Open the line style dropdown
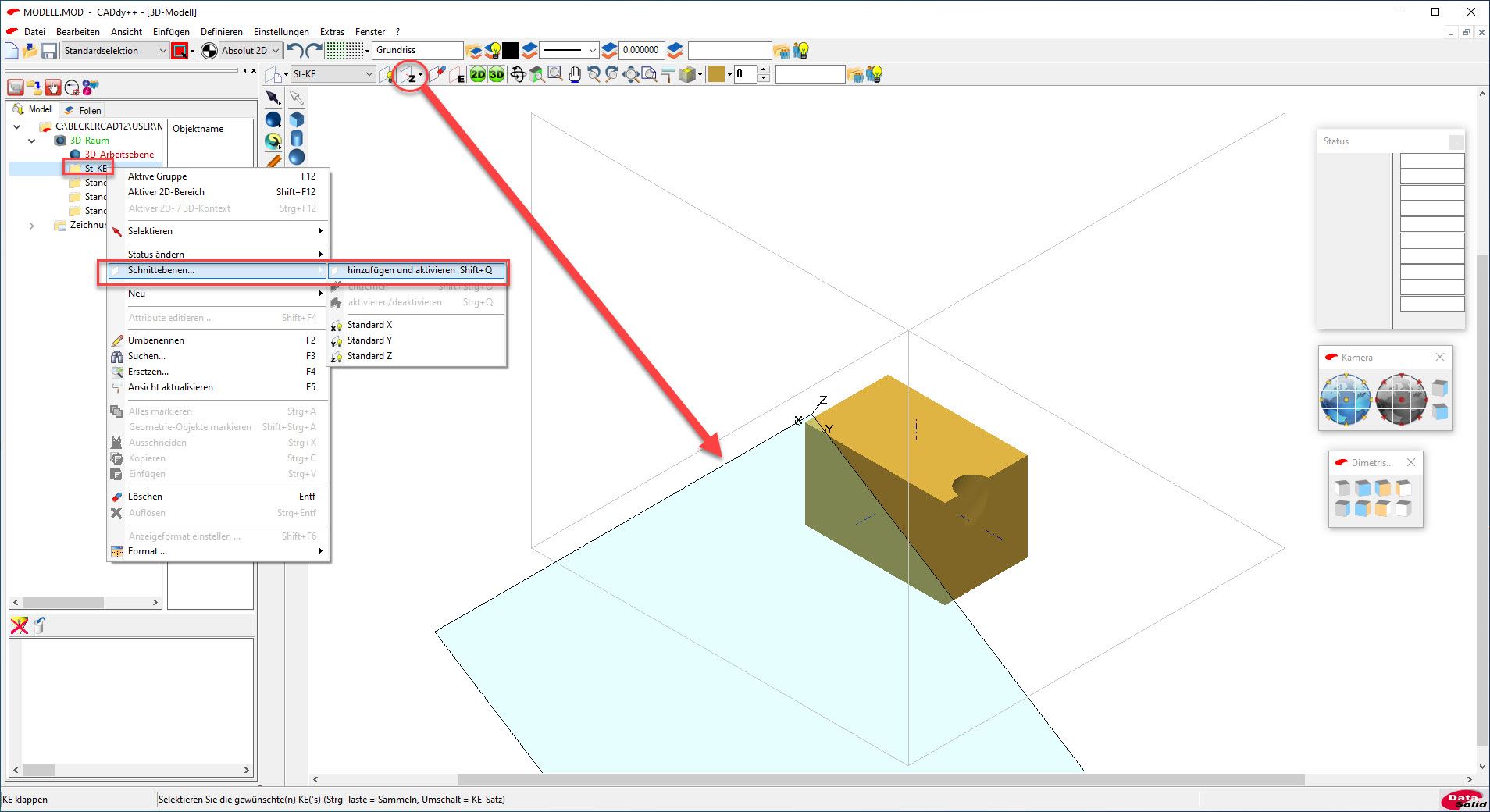The height and width of the screenshot is (812, 1490). tap(569, 50)
